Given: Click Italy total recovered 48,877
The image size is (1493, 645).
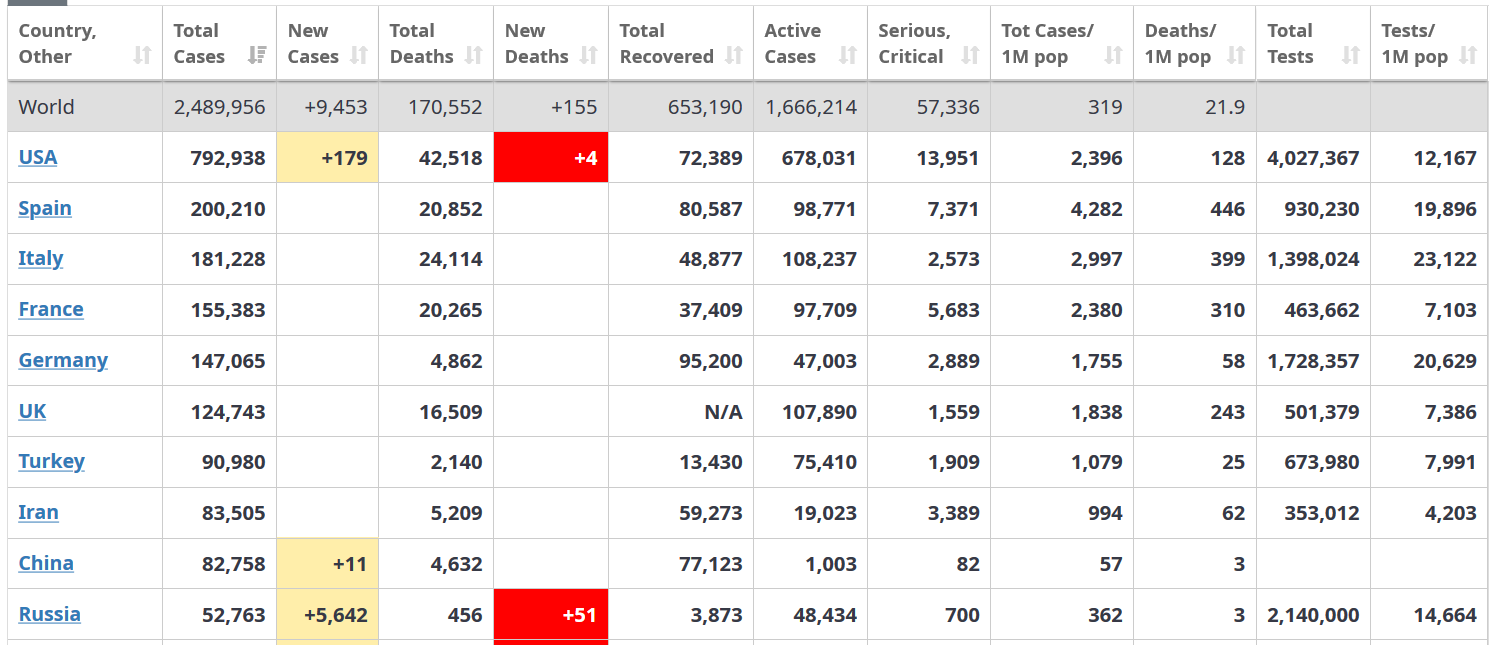Looking at the screenshot, I should pyautogui.click(x=711, y=259).
